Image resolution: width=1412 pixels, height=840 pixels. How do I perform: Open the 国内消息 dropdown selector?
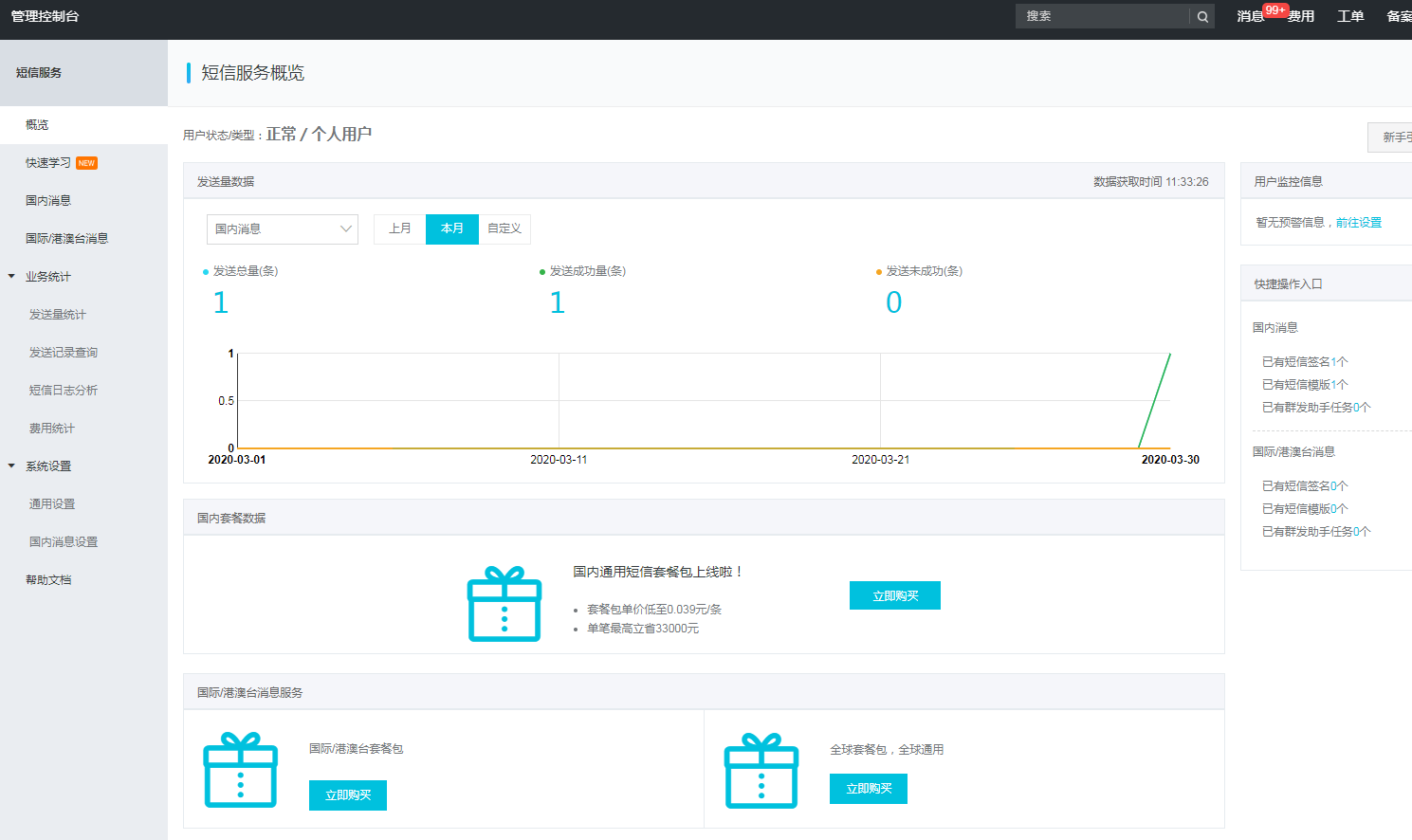[x=283, y=229]
